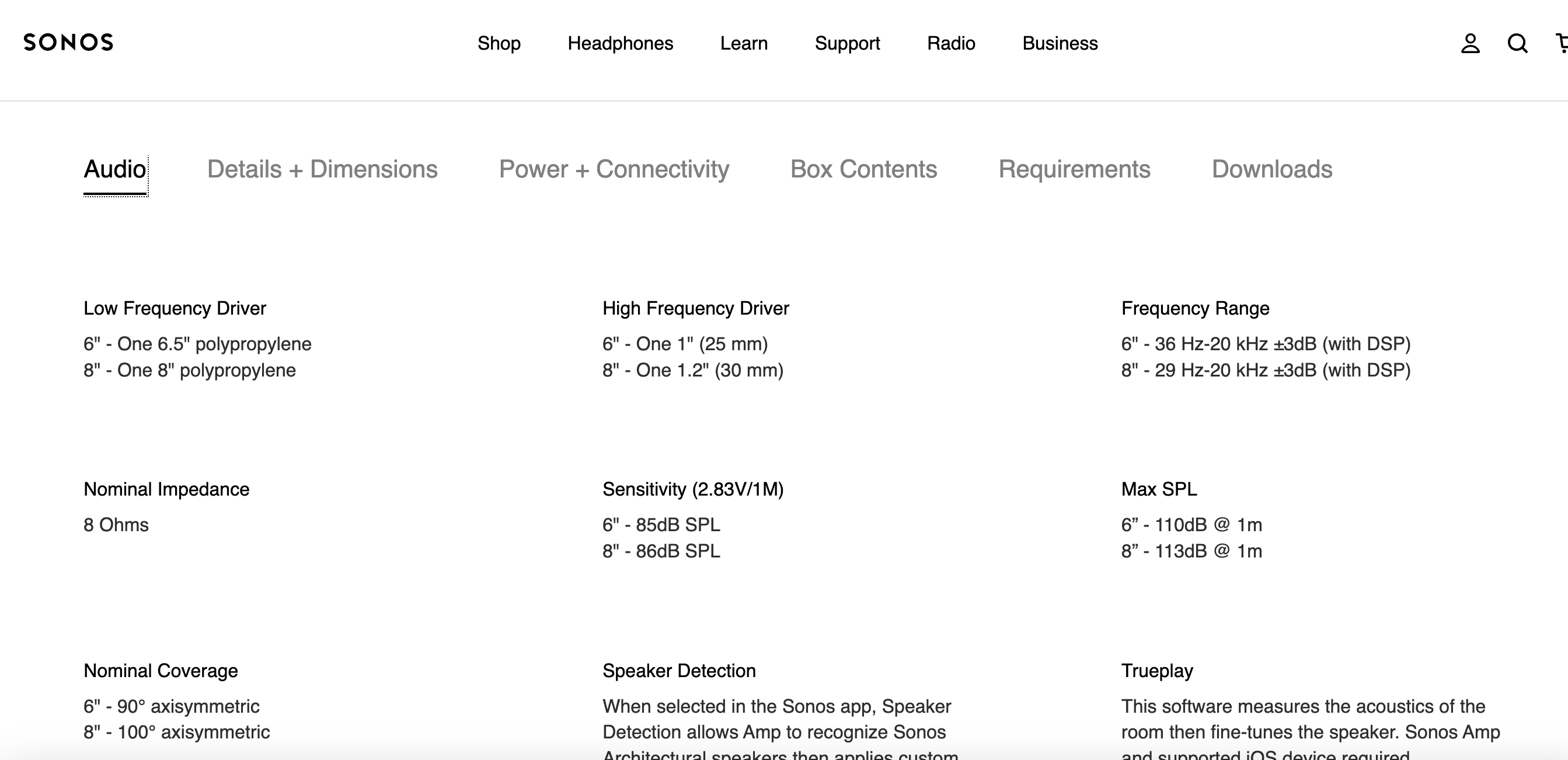Open the Business navigation link

pos(1060,43)
